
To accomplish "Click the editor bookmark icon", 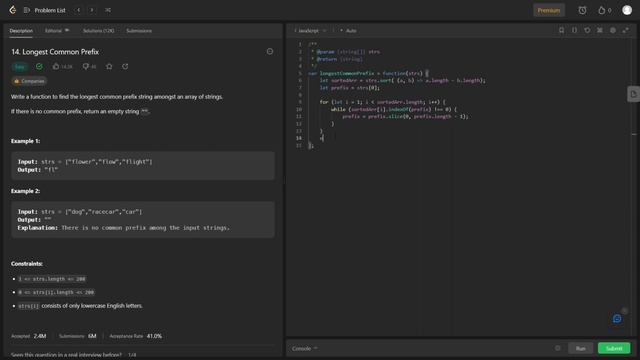I will 562,30.
